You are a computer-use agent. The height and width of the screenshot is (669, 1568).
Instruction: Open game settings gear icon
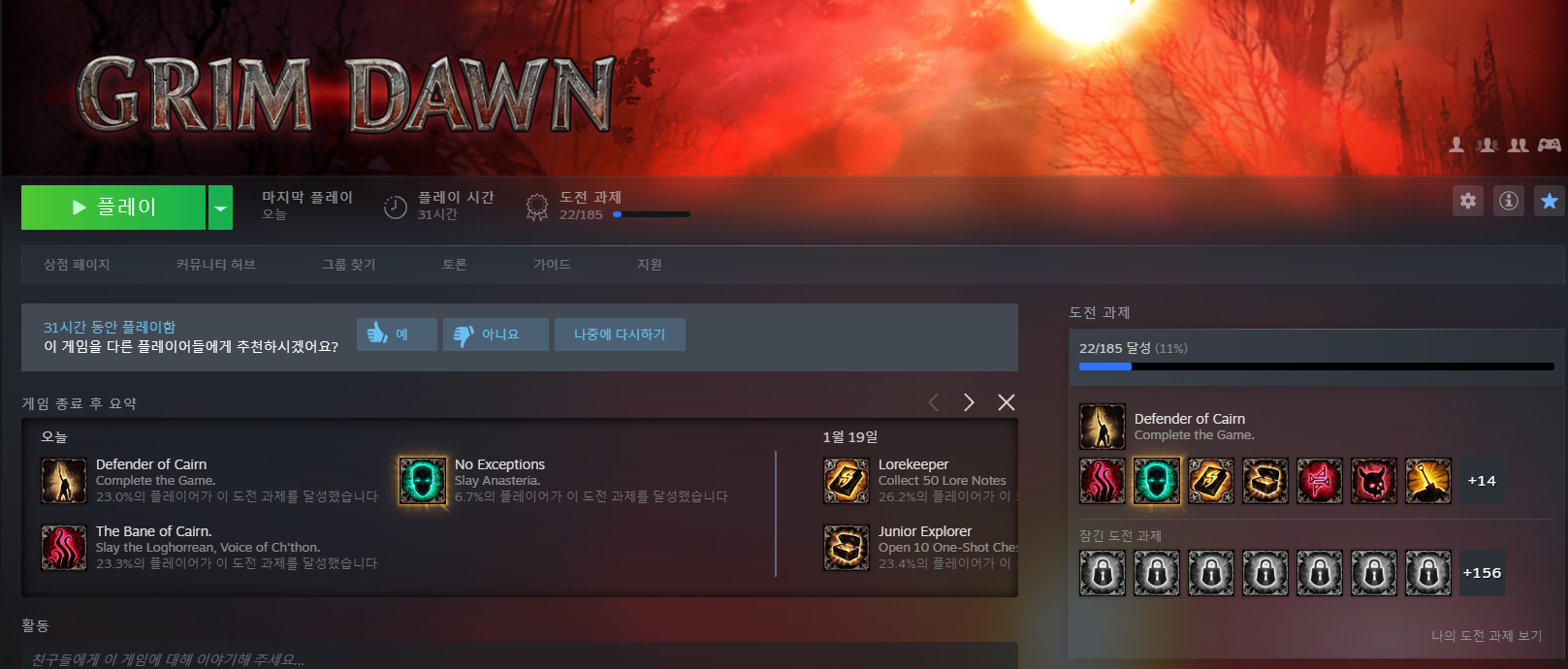[1467, 201]
